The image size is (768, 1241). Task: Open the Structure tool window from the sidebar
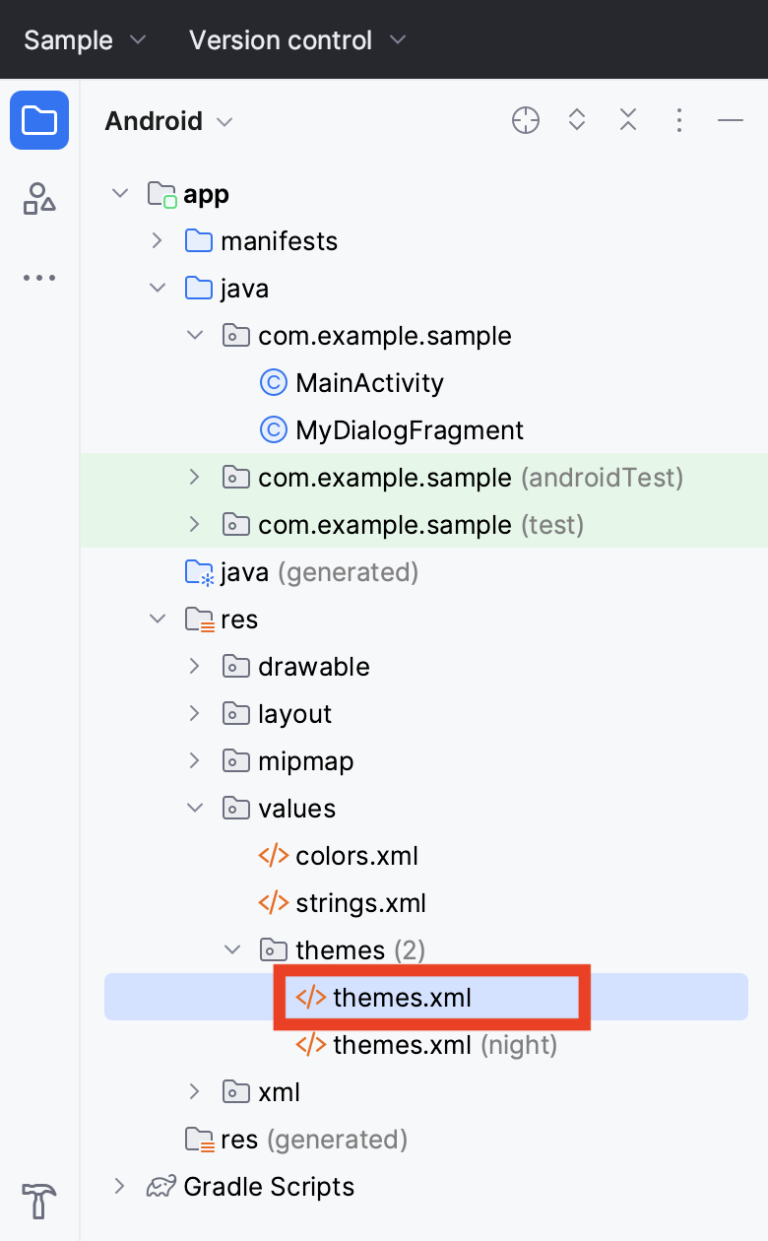coord(39,199)
